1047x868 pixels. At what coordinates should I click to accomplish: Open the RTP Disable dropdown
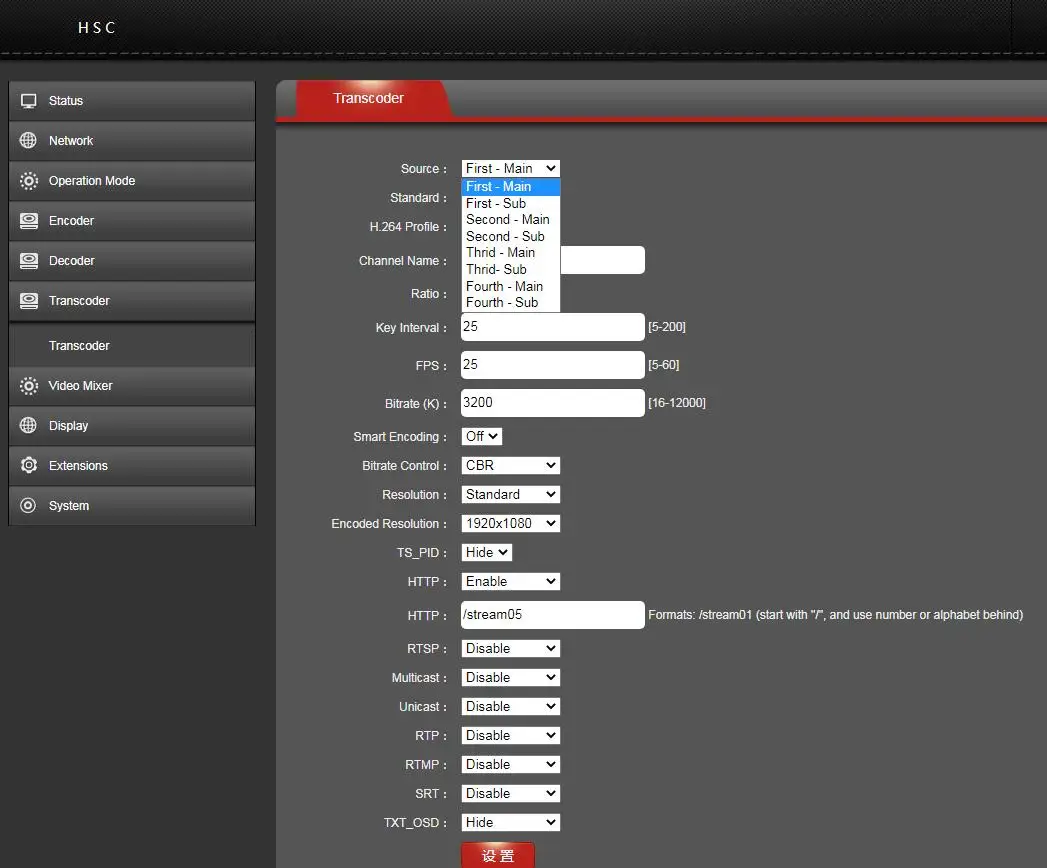pyautogui.click(x=510, y=735)
